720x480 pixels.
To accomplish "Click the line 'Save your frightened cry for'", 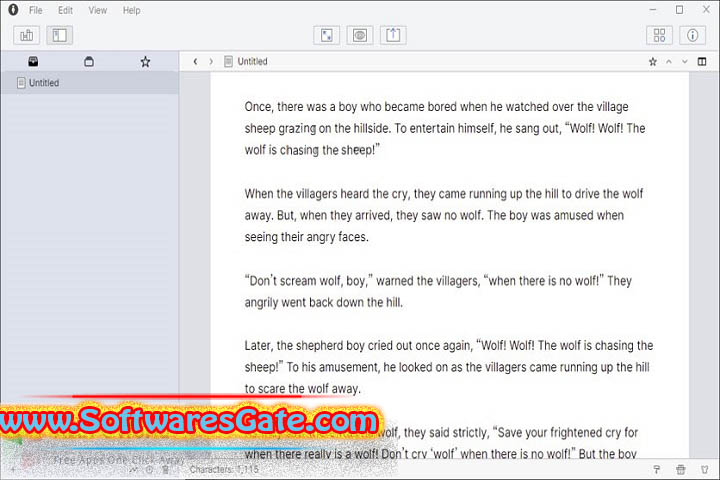I will tap(568, 432).
